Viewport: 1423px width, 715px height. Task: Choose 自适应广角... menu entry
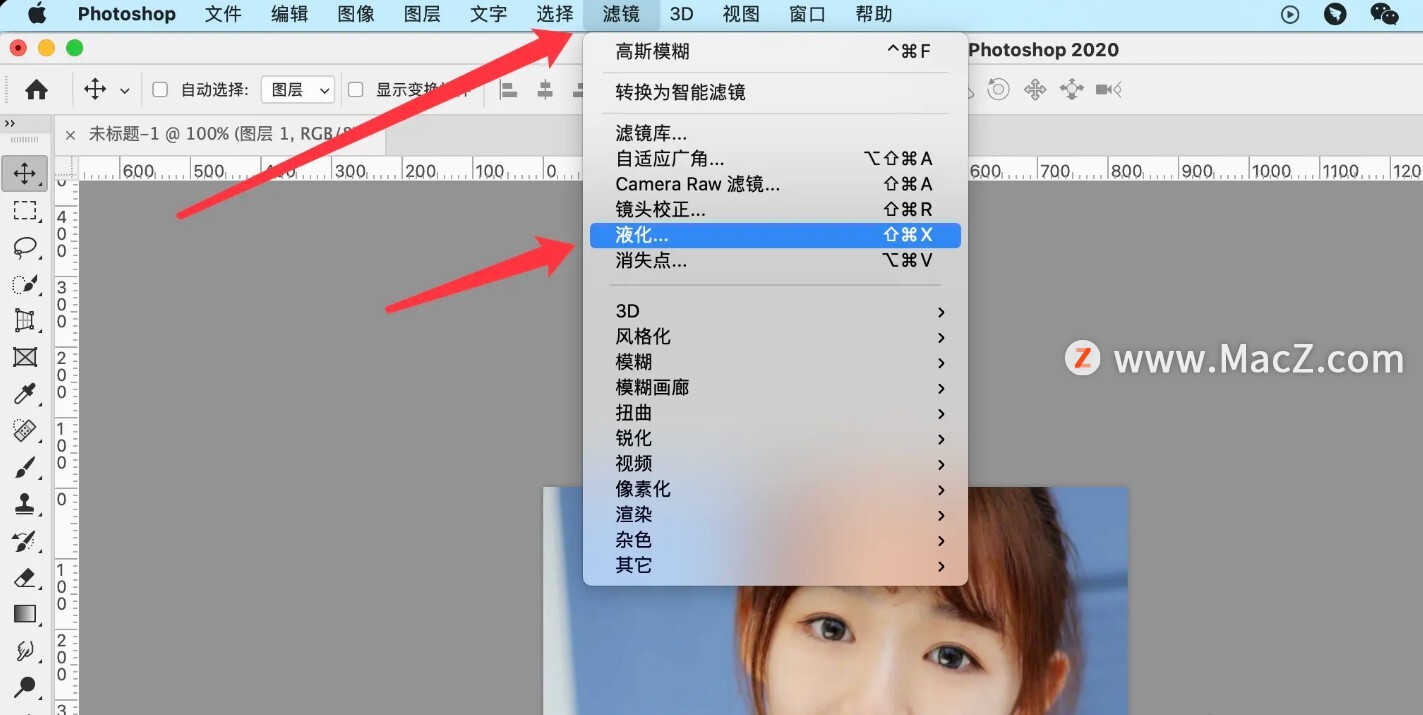(x=774, y=158)
